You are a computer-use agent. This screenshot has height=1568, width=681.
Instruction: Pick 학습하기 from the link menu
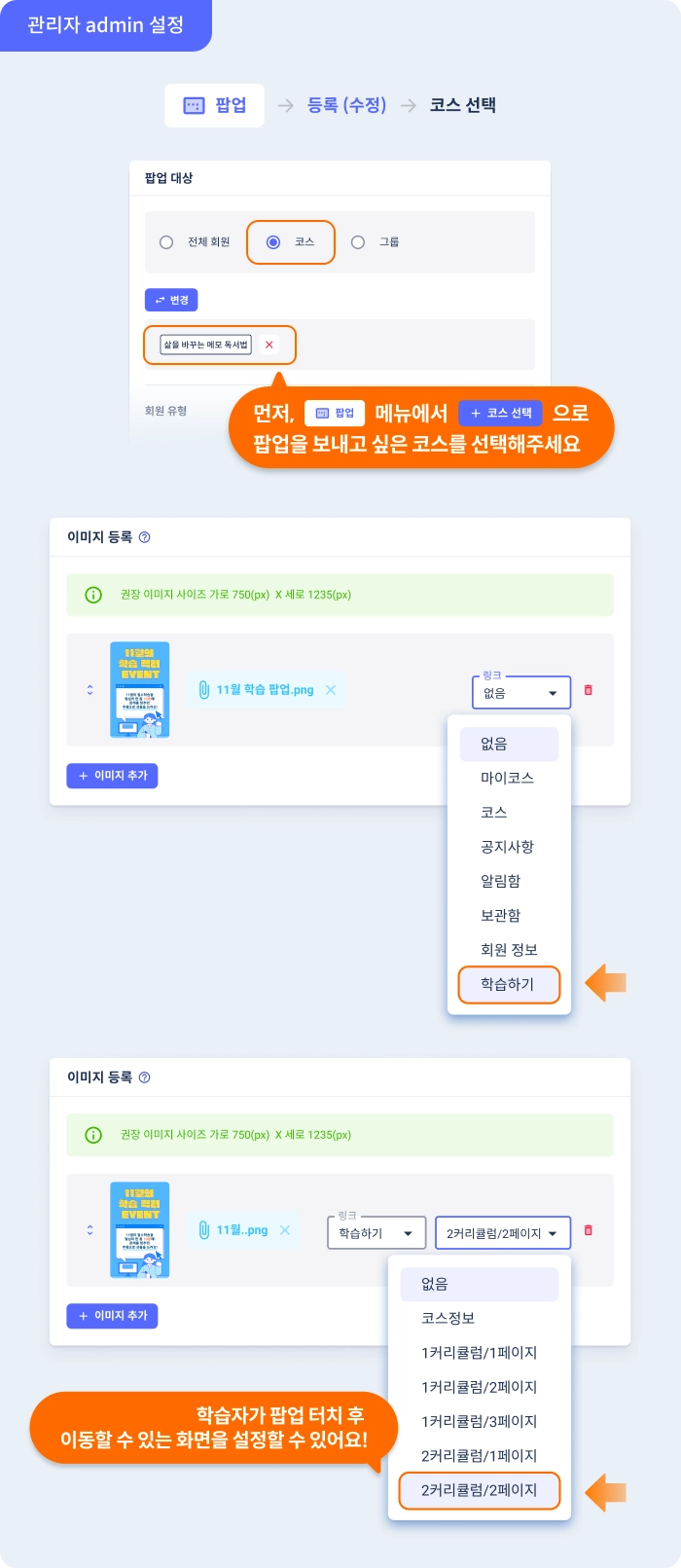point(509,984)
